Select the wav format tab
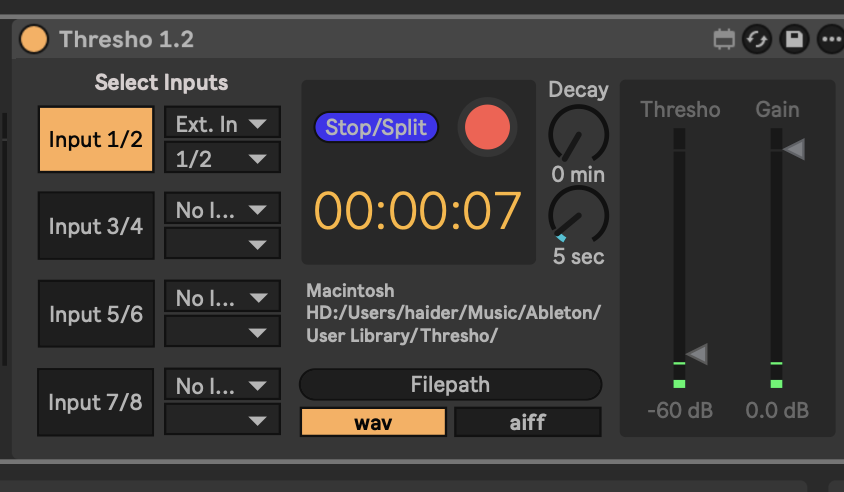Image resolution: width=844 pixels, height=492 pixels. click(373, 422)
